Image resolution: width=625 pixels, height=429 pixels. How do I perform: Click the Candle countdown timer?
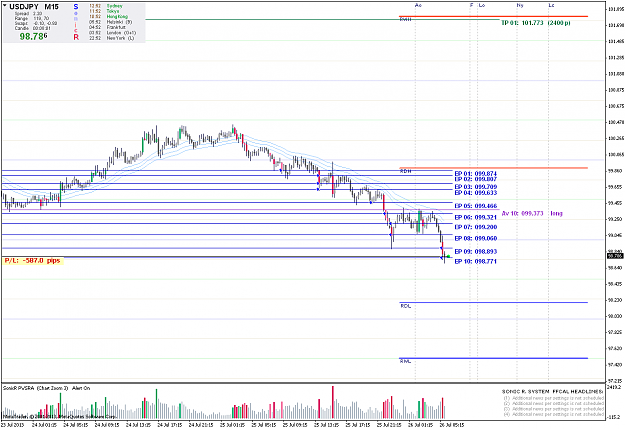32,28
